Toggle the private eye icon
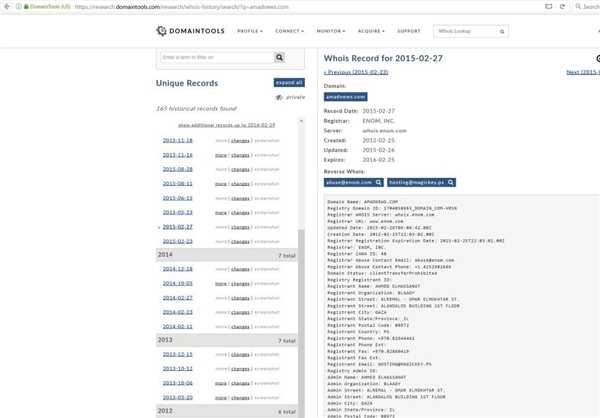The height and width of the screenshot is (418, 600). click(x=279, y=97)
